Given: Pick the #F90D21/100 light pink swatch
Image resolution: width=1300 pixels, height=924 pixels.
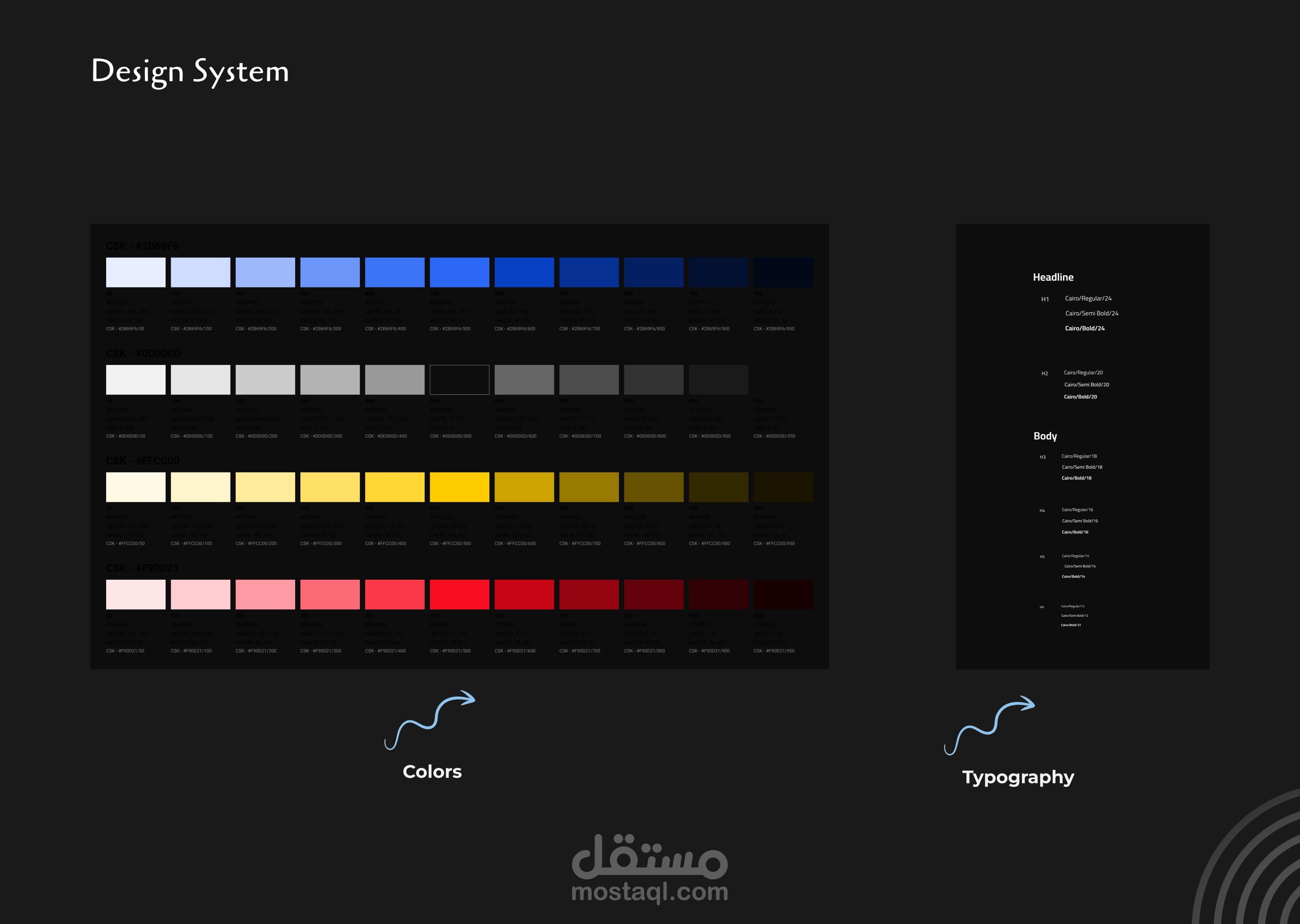Looking at the screenshot, I should [x=200, y=595].
